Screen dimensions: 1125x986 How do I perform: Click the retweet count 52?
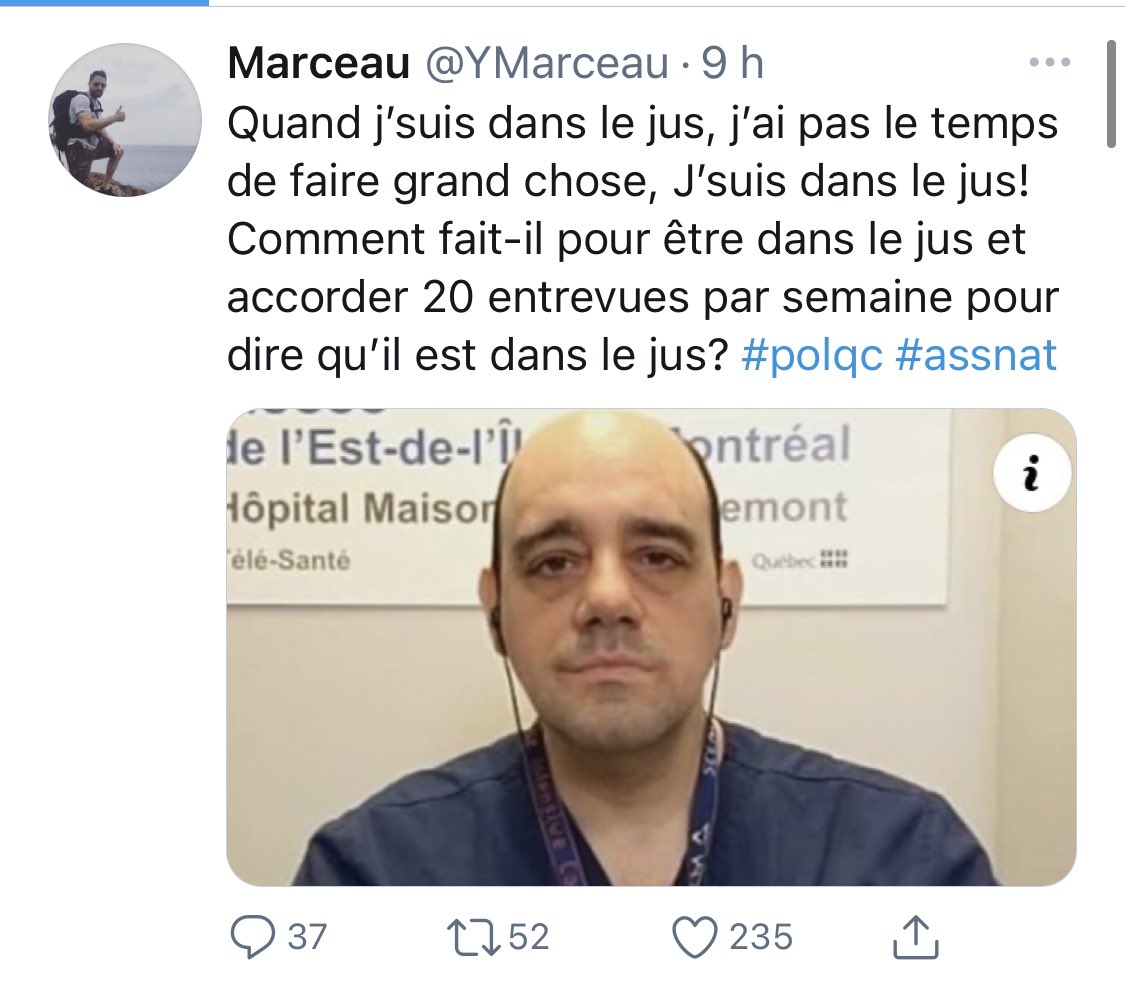[x=529, y=937]
